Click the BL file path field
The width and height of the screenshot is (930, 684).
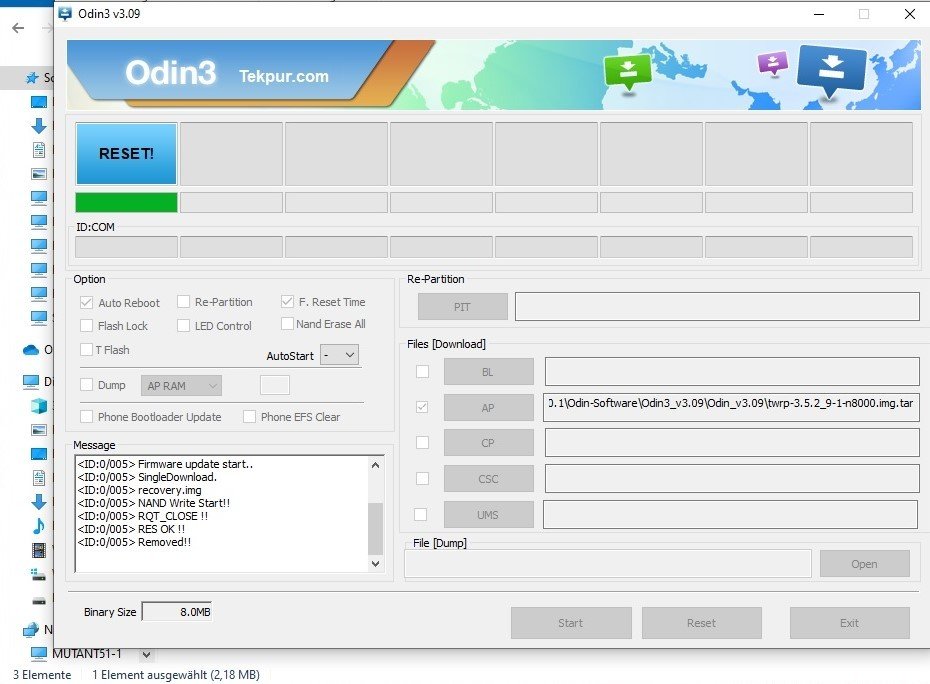(732, 371)
